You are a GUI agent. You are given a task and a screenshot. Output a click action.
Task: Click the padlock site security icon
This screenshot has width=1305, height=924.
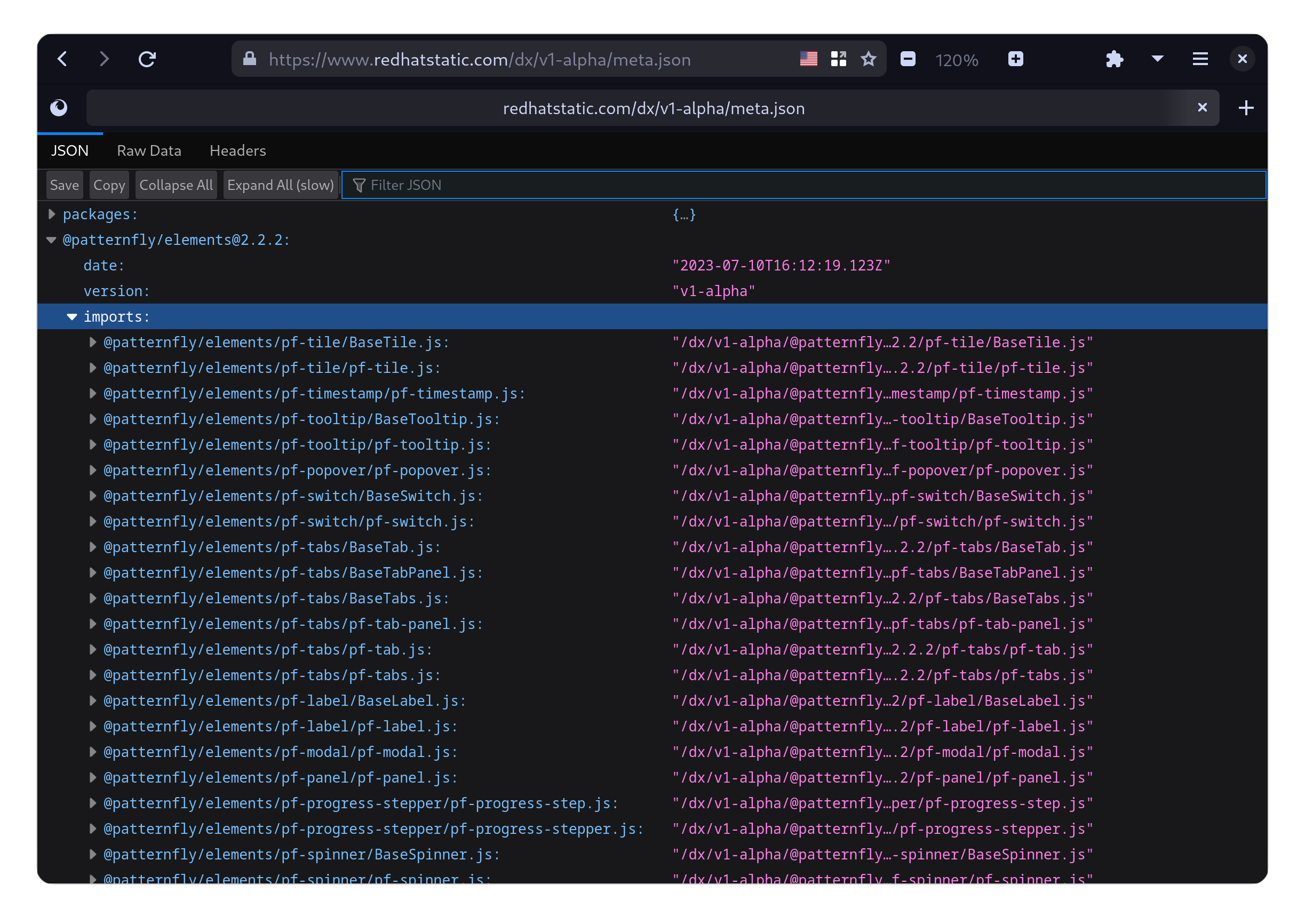[x=249, y=59]
